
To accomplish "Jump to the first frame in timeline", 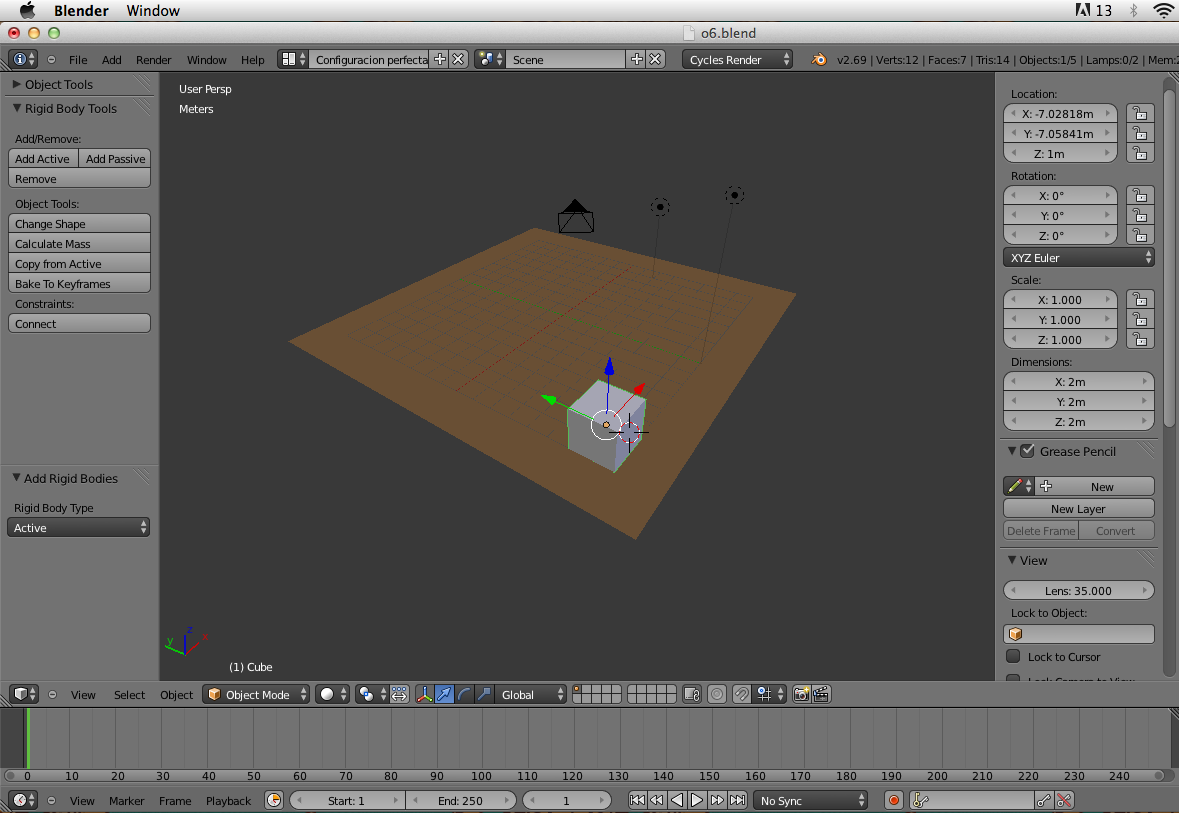I will (637, 800).
